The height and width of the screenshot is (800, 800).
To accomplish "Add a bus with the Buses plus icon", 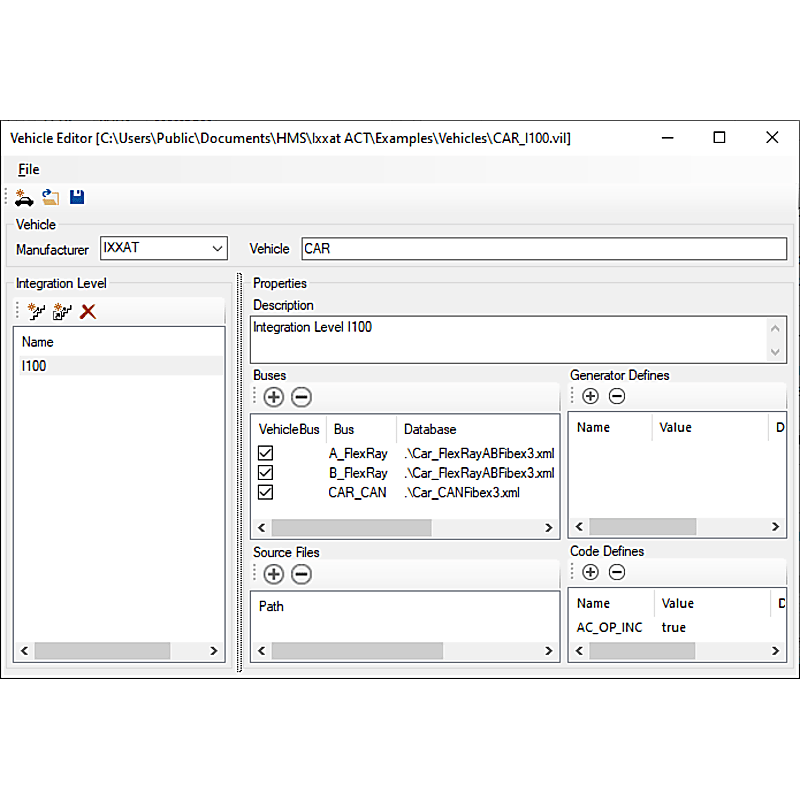I will 273,397.
